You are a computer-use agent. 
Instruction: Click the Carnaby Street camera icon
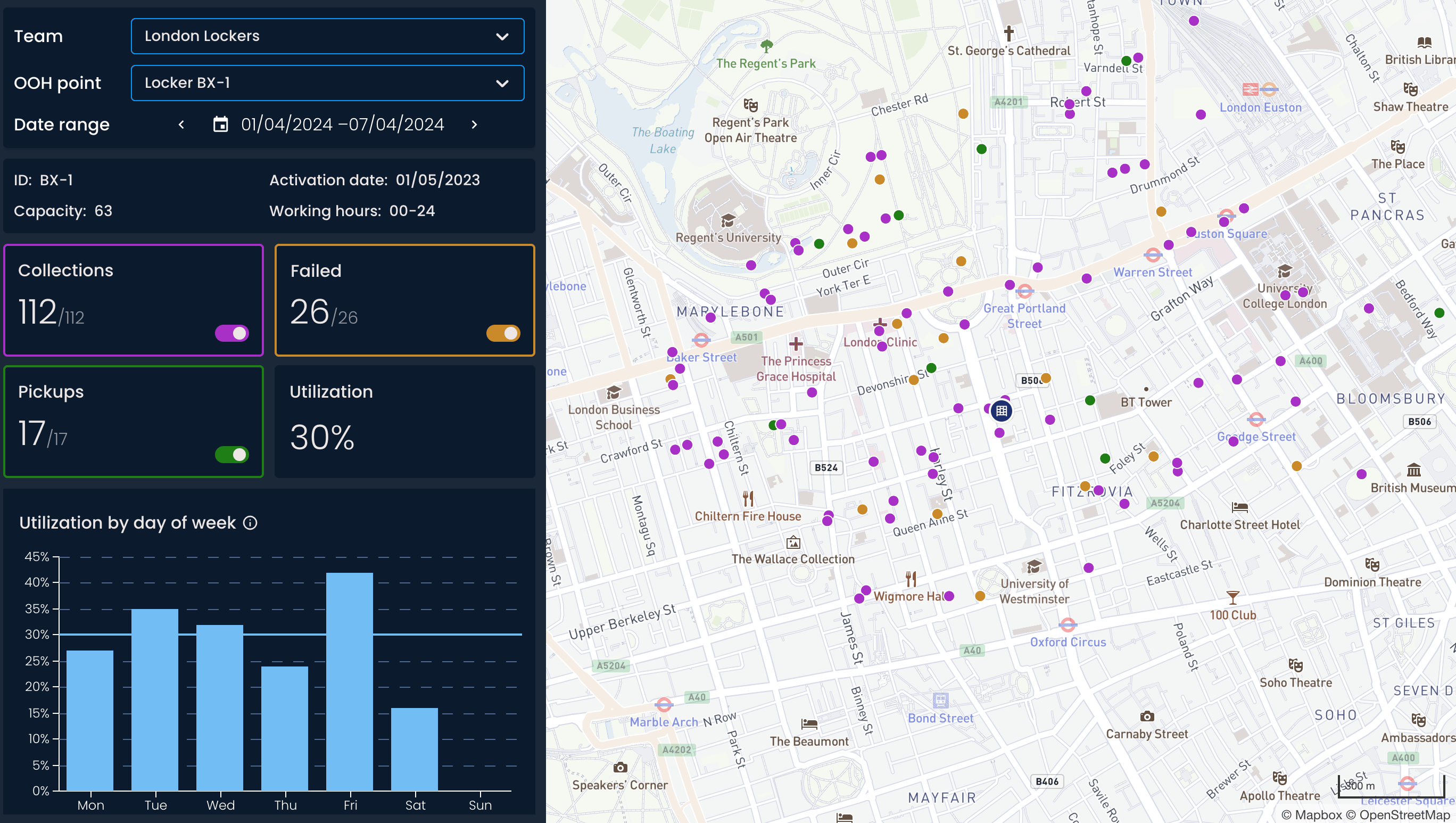tap(1147, 717)
